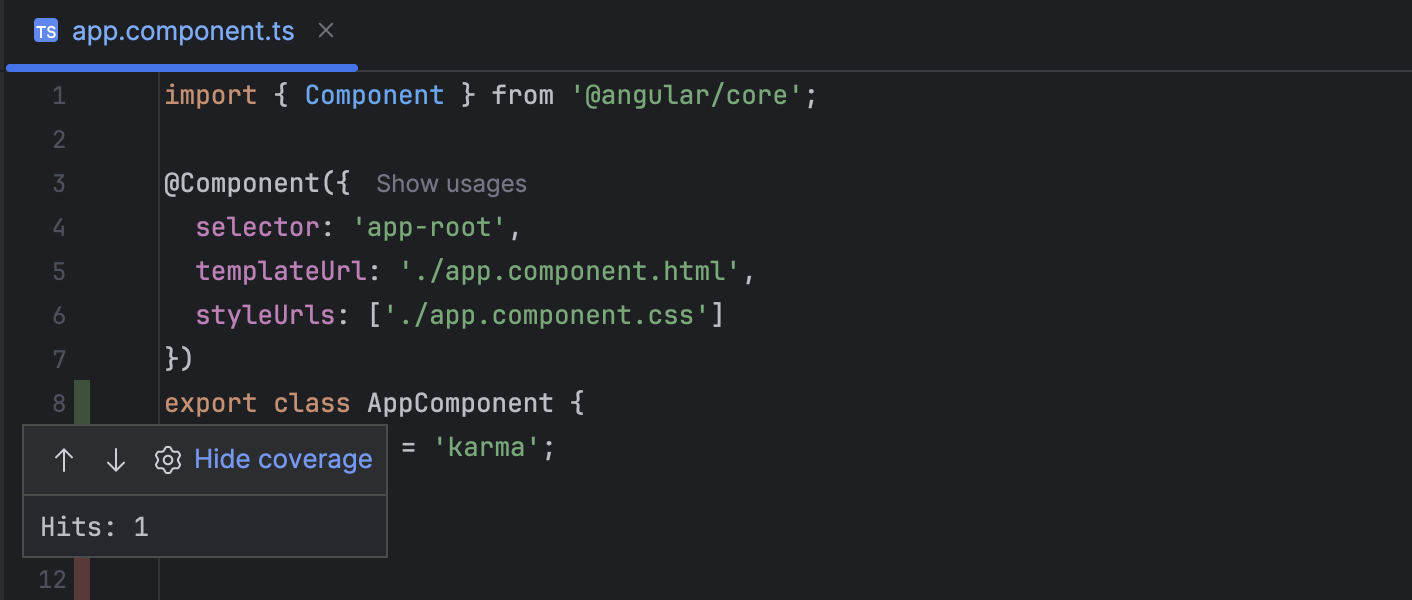Select the app-root selector value
Viewport: 1412px width, 600px height.
[429, 227]
